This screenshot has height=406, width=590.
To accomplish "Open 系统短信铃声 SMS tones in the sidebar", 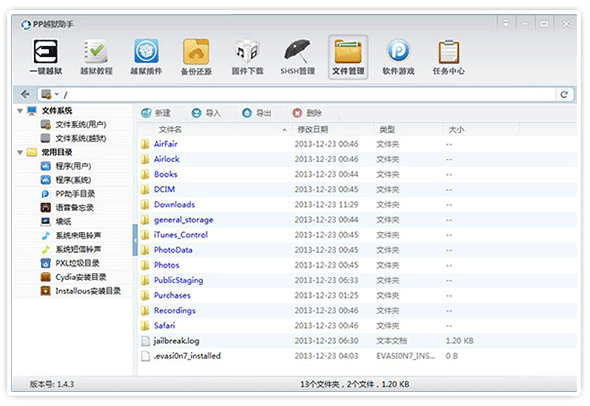I will click(x=71, y=249).
